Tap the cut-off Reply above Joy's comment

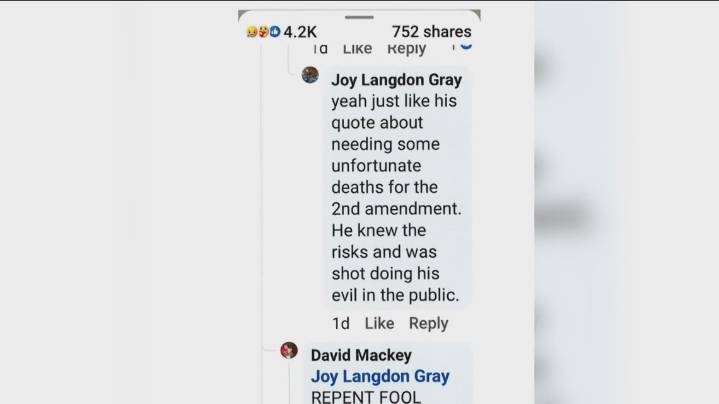(407, 49)
